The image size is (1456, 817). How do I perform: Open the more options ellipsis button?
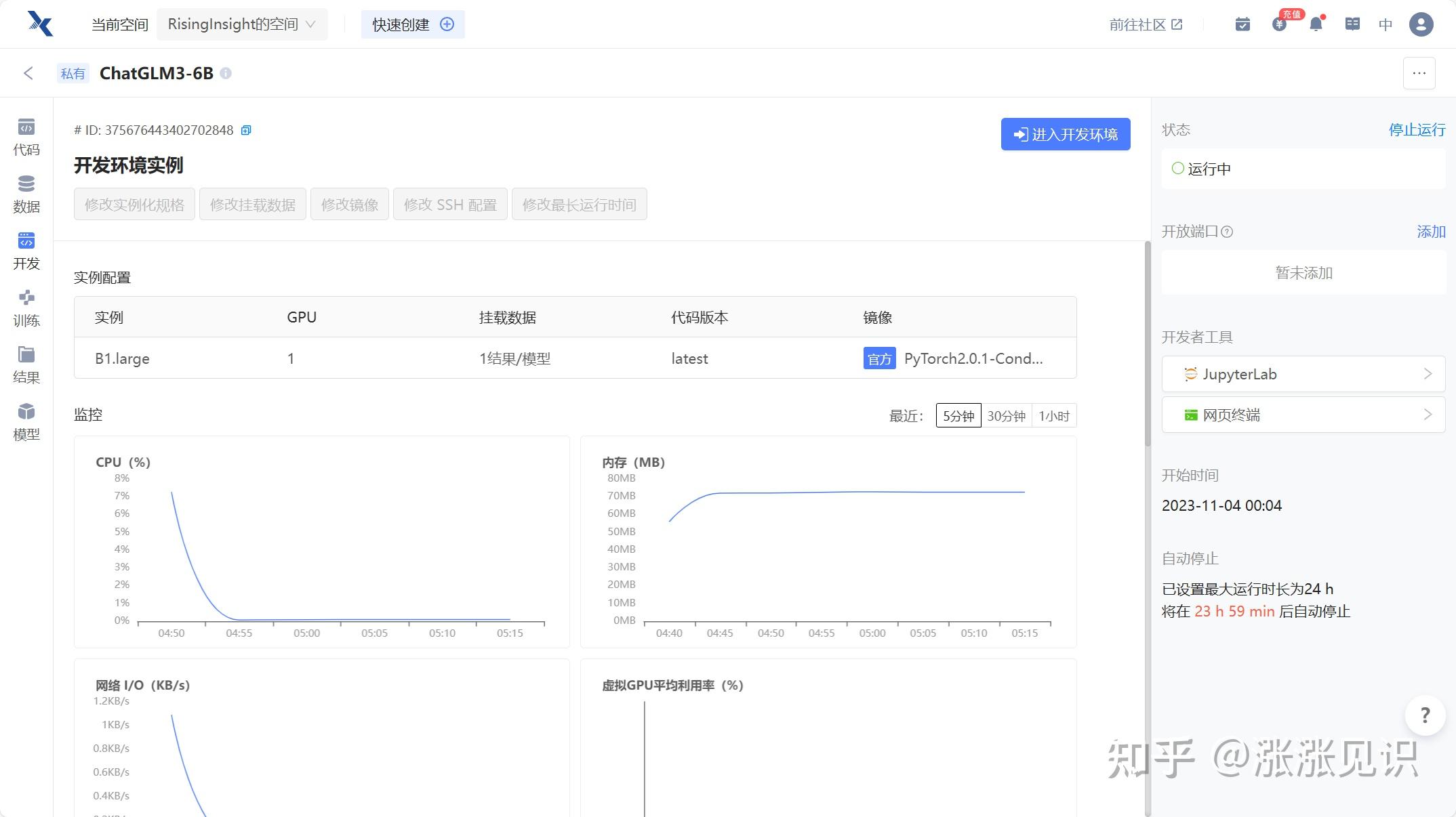pos(1419,73)
